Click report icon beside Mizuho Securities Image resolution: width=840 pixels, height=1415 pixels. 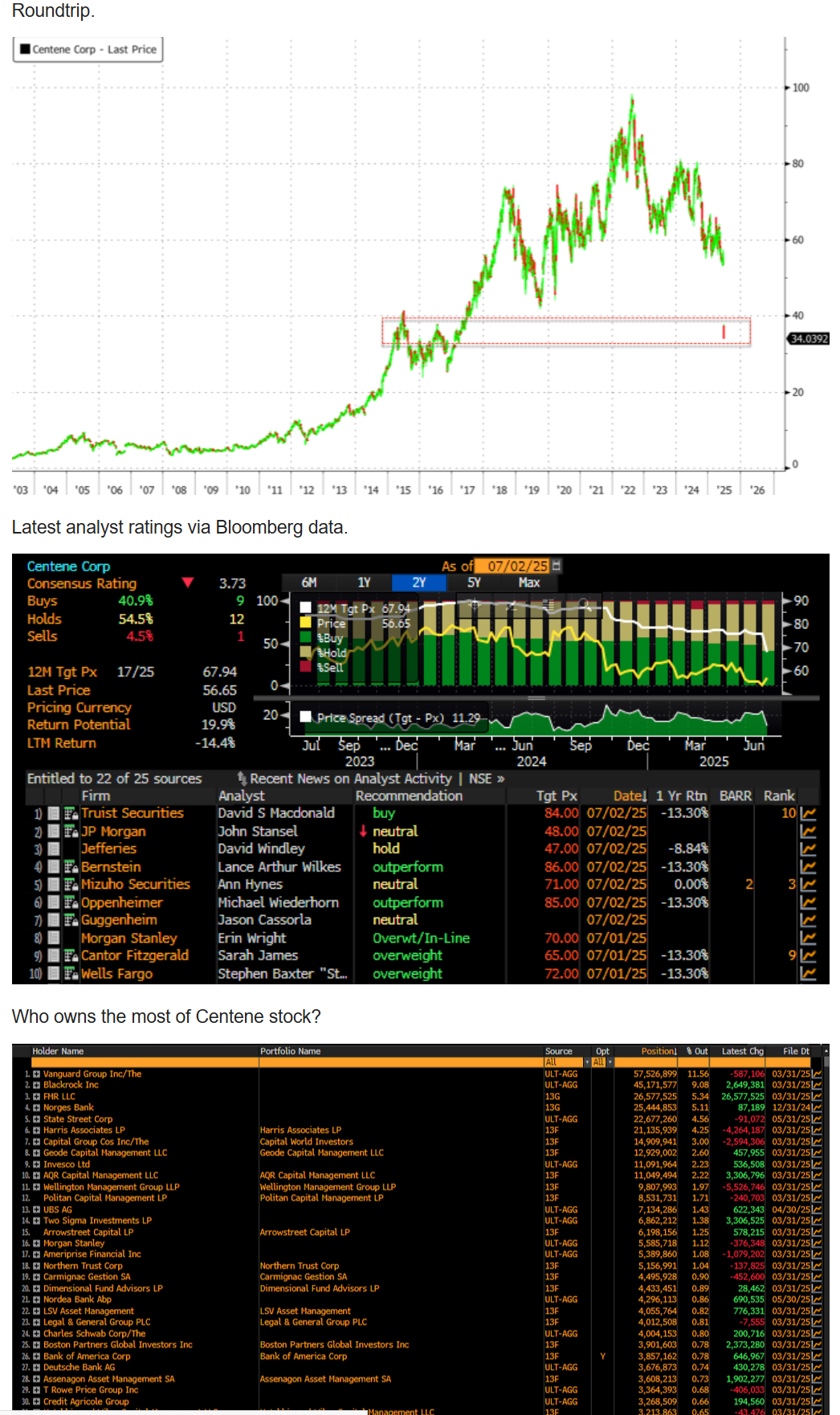71,884
